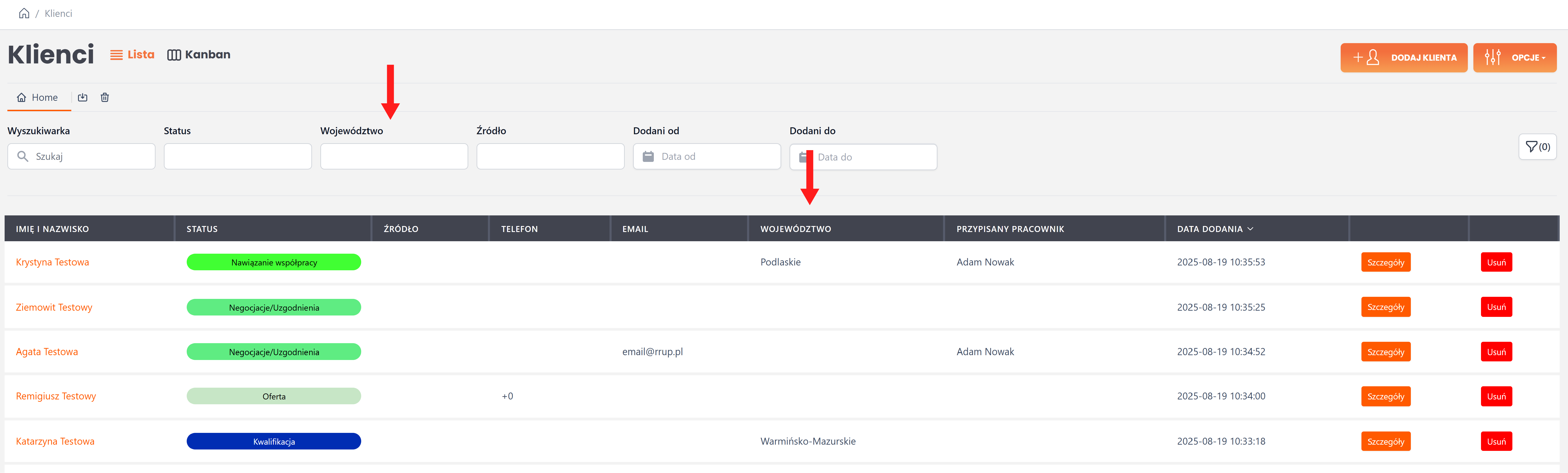Click the save view icon beside Home tab

pos(83,97)
